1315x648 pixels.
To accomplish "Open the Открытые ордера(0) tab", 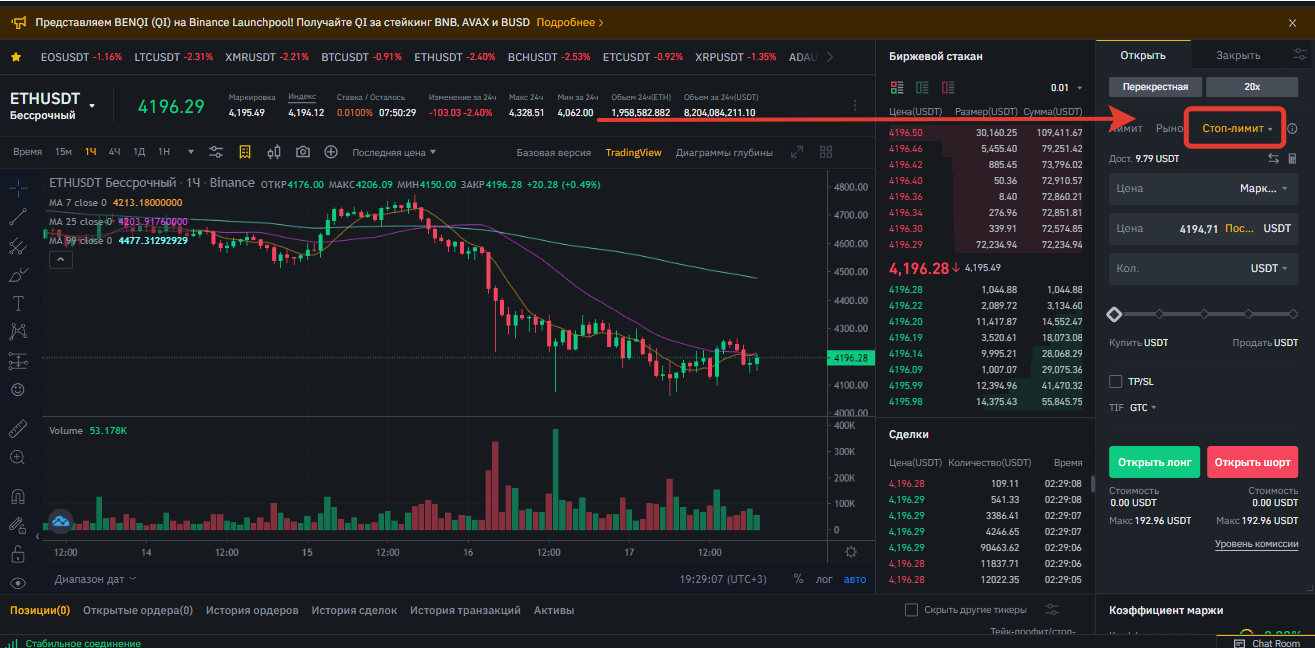I will pyautogui.click(x=138, y=610).
